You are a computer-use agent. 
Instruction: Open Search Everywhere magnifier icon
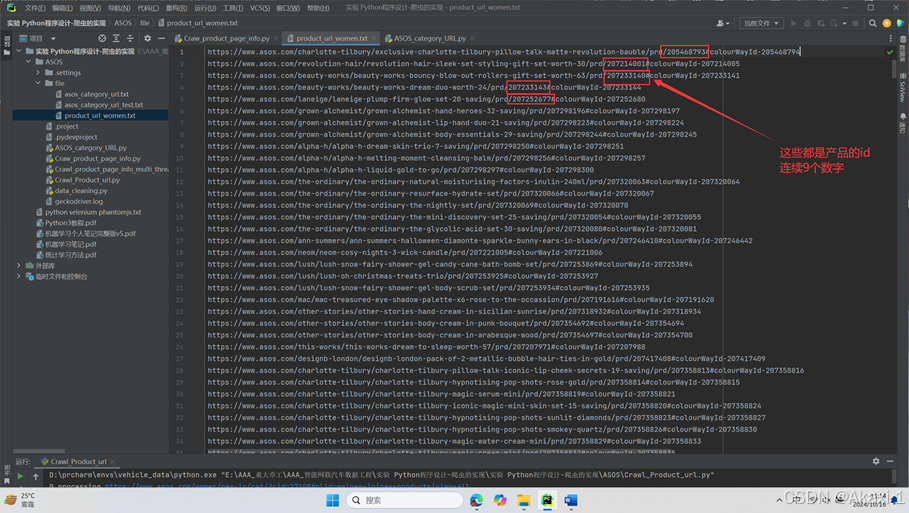(x=872, y=23)
